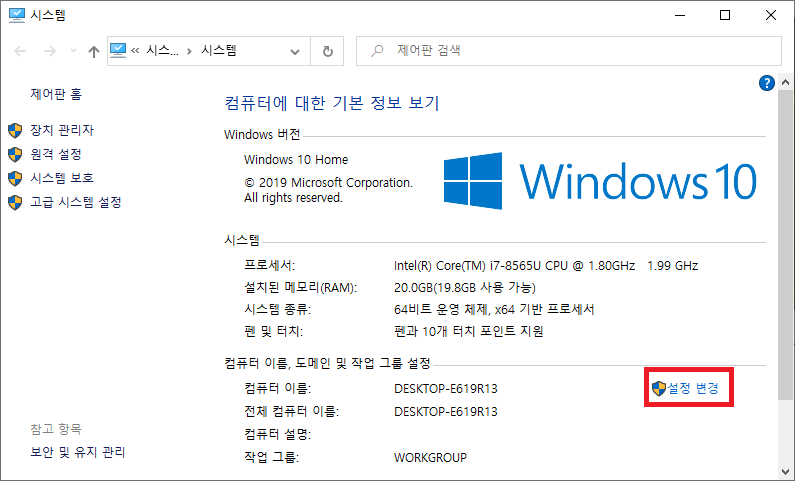Click the Forward navigation arrow
Image resolution: width=795 pixels, height=481 pixels.
(49, 51)
